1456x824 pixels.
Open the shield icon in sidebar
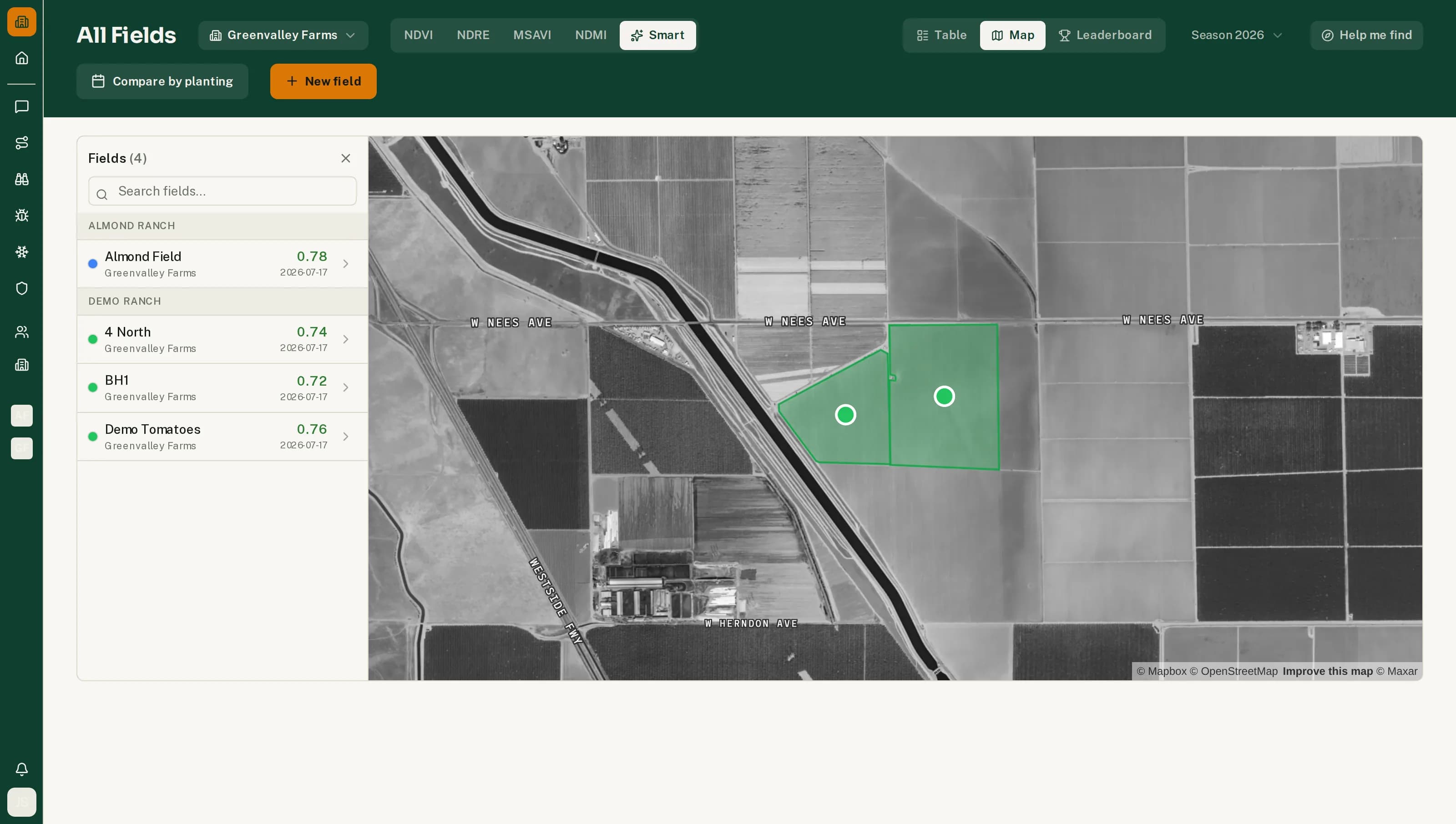(x=21, y=288)
